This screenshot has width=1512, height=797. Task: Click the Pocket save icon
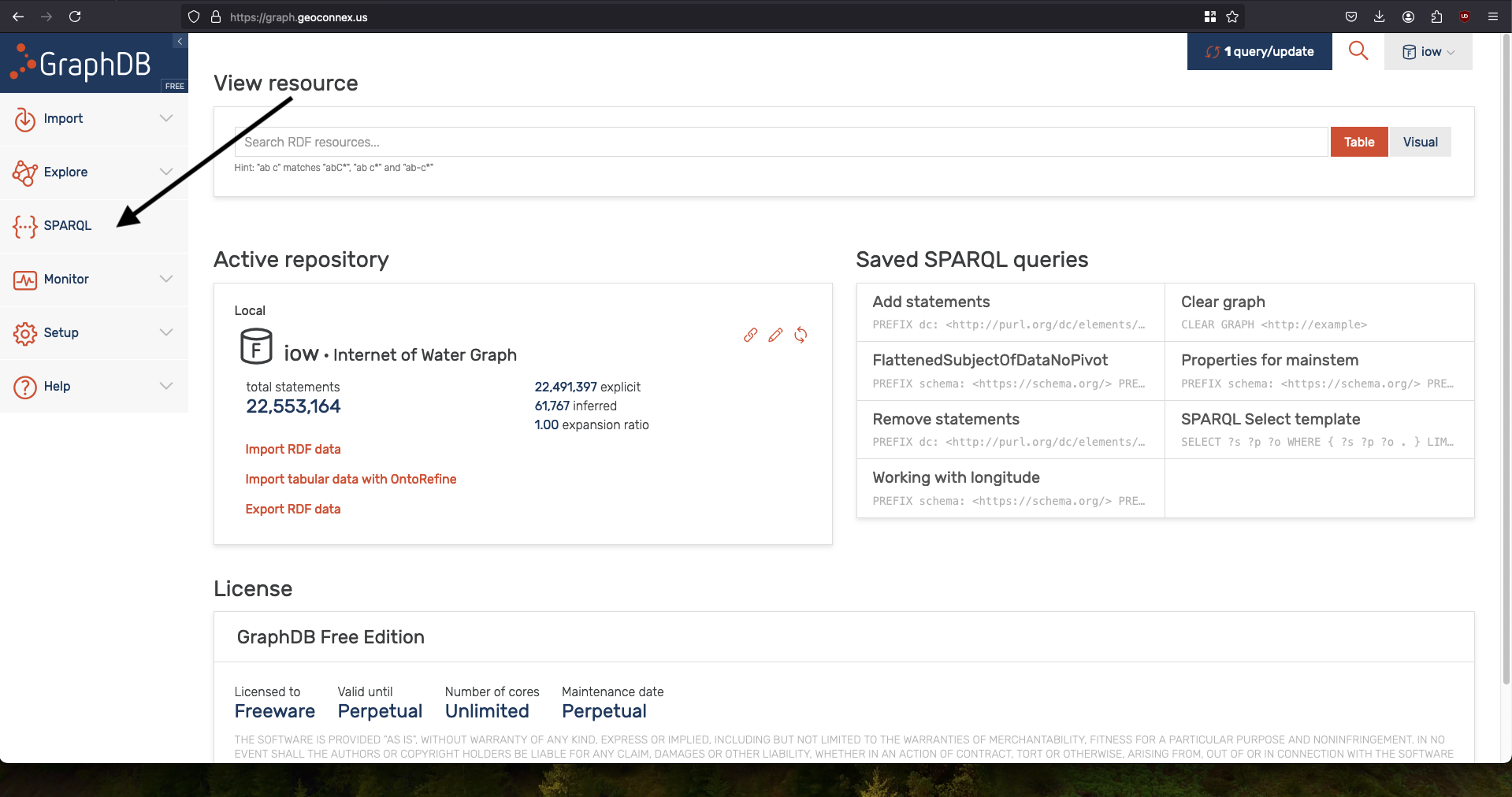coord(1350,17)
